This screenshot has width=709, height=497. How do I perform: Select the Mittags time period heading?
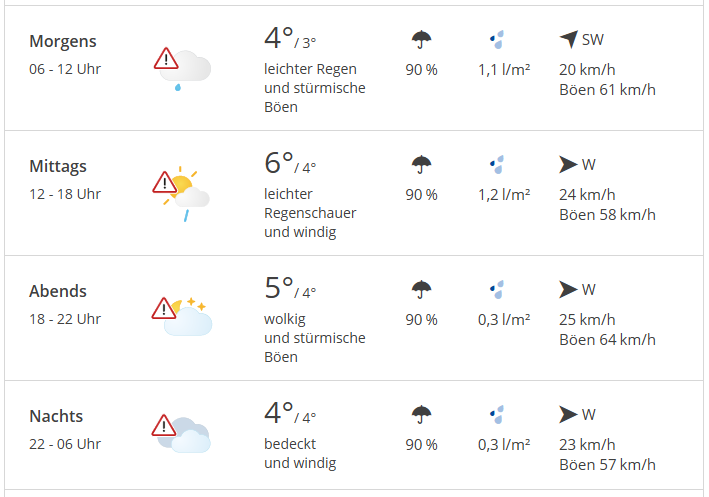pos(58,166)
